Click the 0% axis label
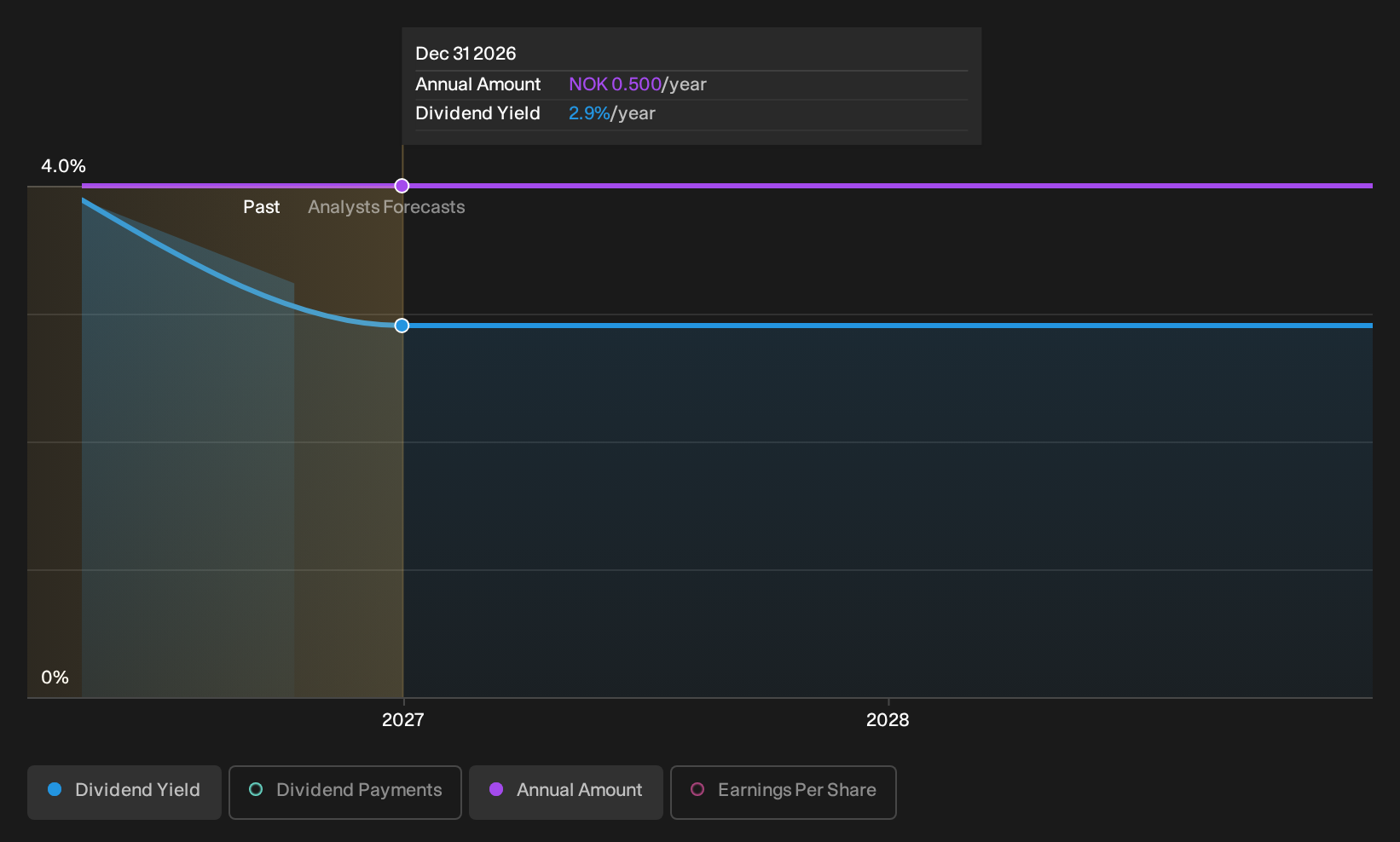The height and width of the screenshot is (842, 1400). (55, 678)
